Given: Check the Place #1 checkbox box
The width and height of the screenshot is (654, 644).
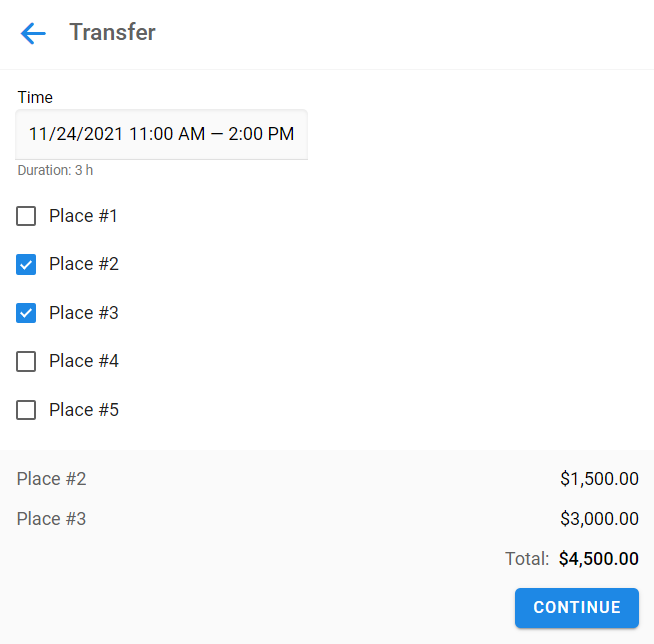Looking at the screenshot, I should tap(27, 216).
